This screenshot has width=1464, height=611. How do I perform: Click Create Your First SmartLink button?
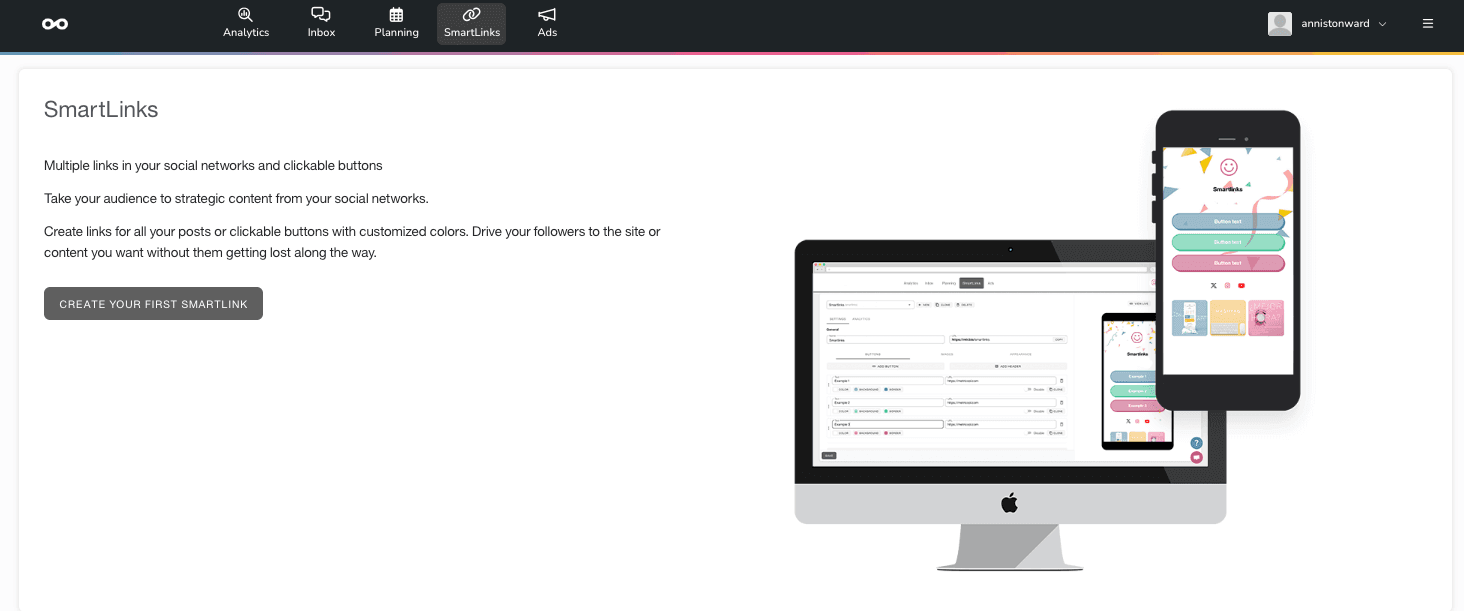coord(153,304)
